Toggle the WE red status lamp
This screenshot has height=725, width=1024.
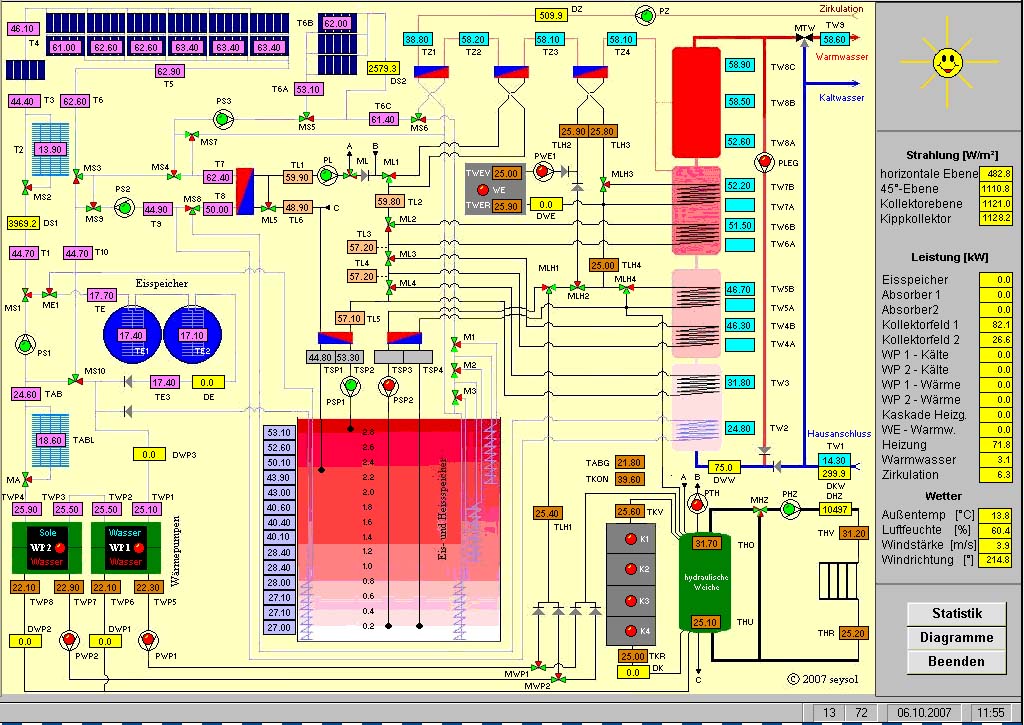tap(482, 190)
